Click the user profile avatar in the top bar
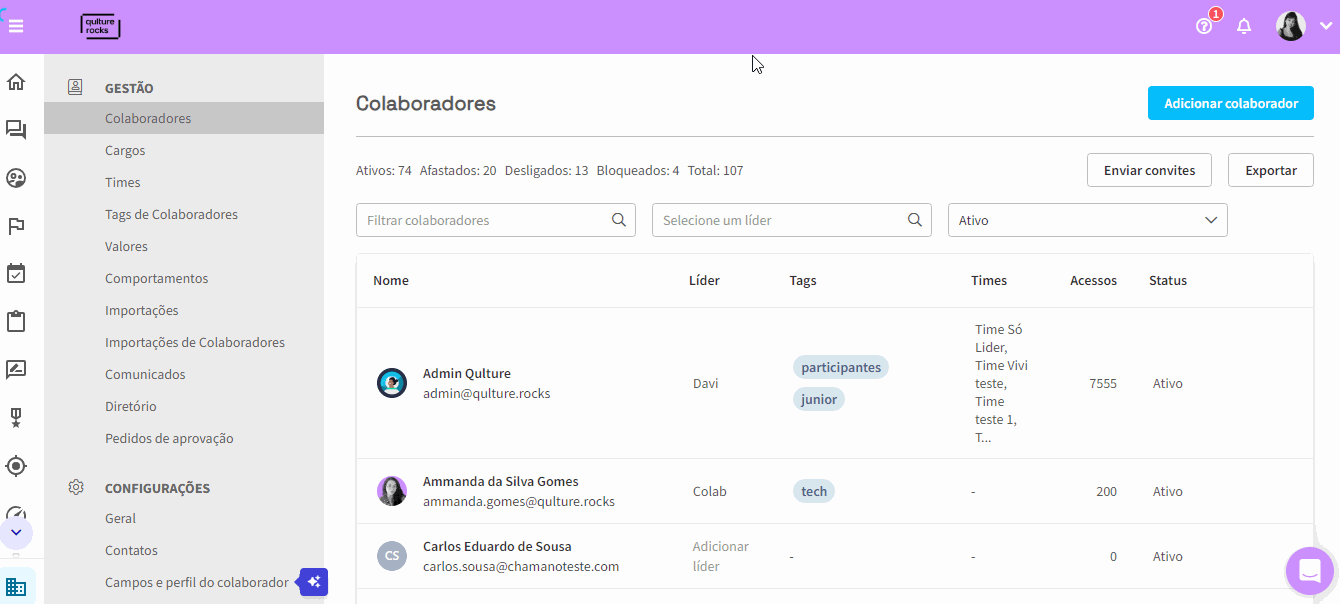 tap(1291, 26)
